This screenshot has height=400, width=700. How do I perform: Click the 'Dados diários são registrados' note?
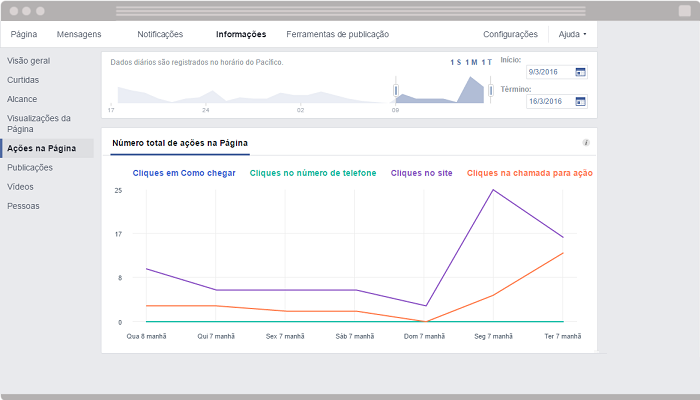(x=197, y=62)
